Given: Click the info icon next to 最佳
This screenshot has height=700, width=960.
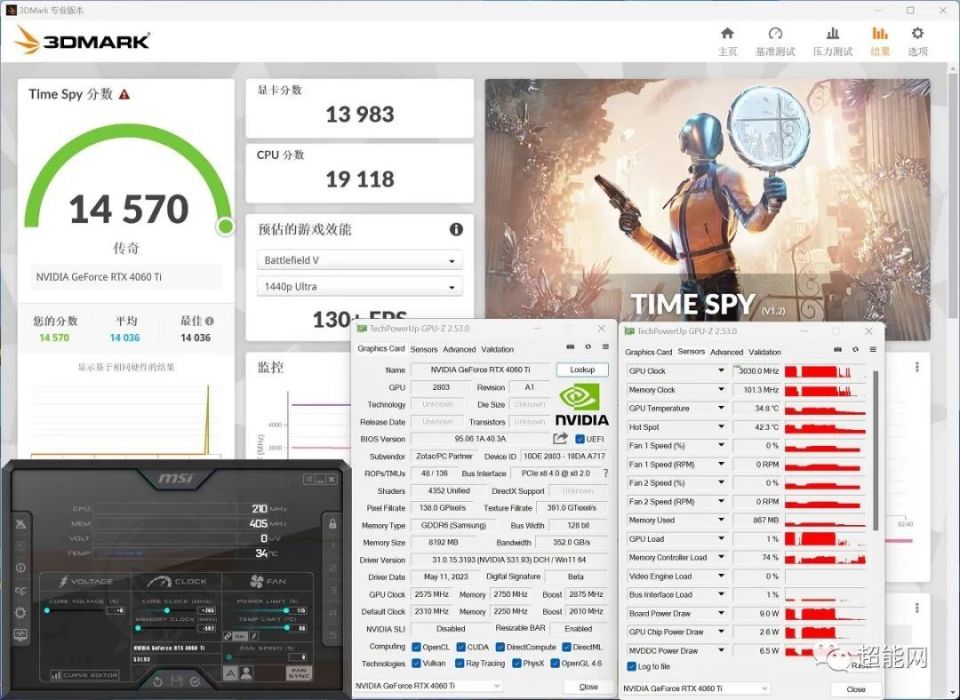Looking at the screenshot, I should coord(209,321).
